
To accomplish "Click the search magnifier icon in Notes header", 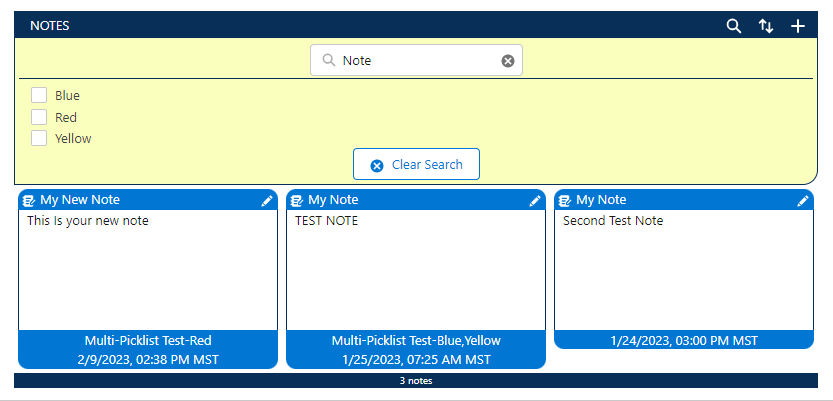I will (734, 26).
